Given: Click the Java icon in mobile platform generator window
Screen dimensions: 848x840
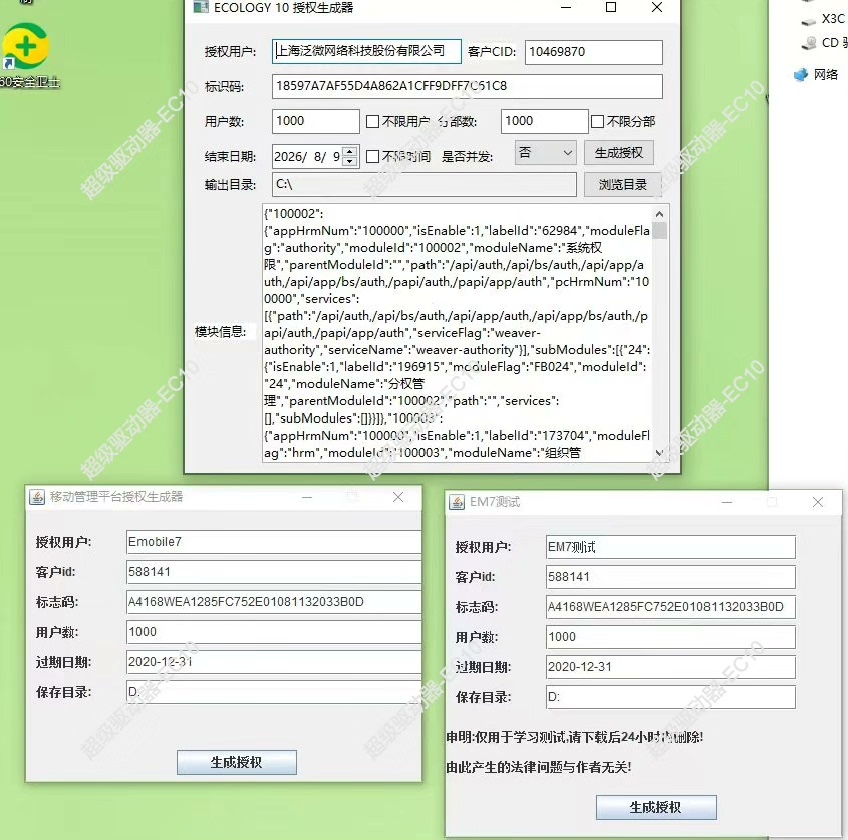Looking at the screenshot, I should click(x=37, y=497).
